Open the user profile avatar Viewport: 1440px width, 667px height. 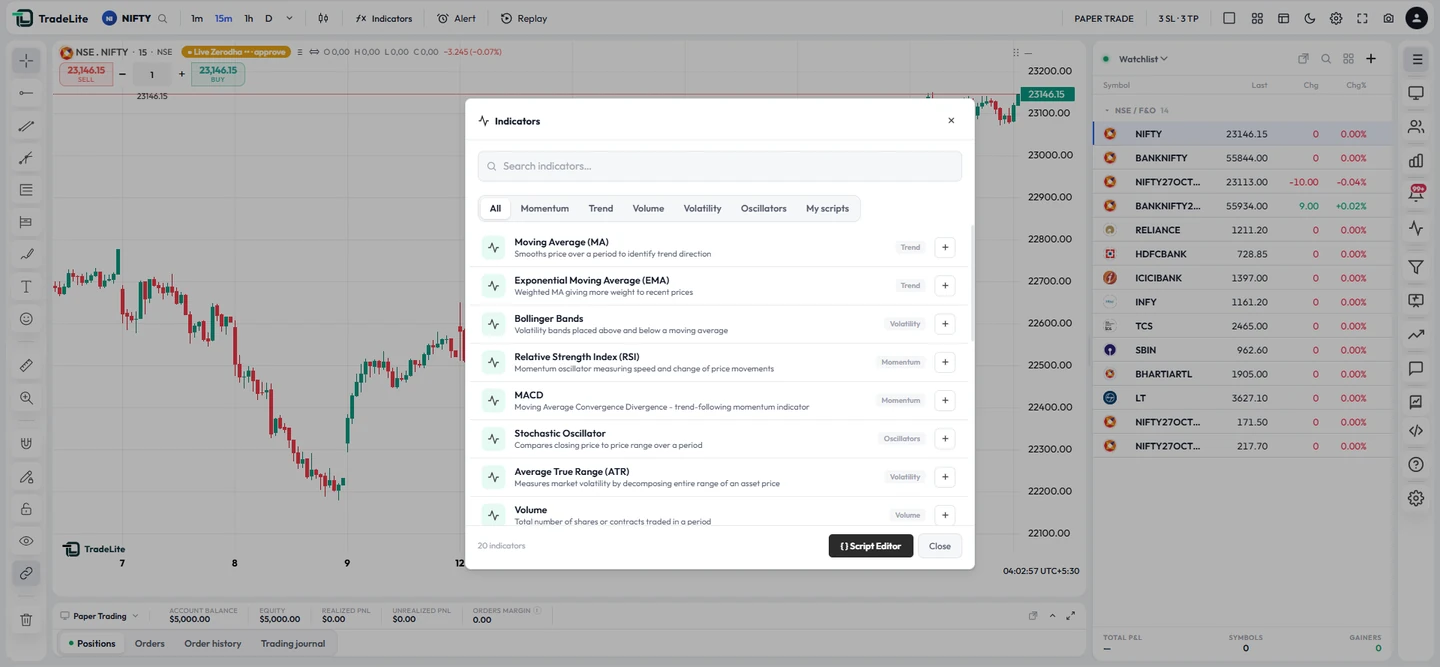coord(1416,18)
